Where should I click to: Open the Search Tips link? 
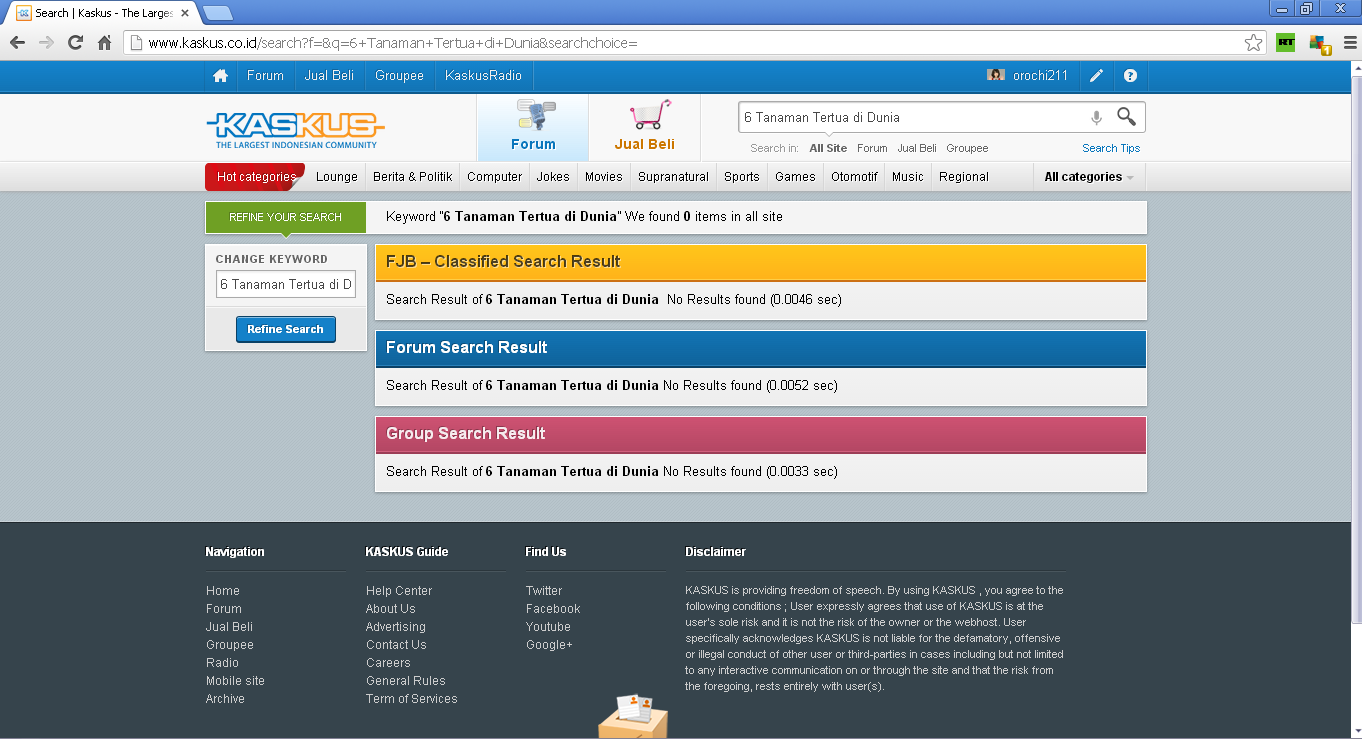(x=1111, y=148)
